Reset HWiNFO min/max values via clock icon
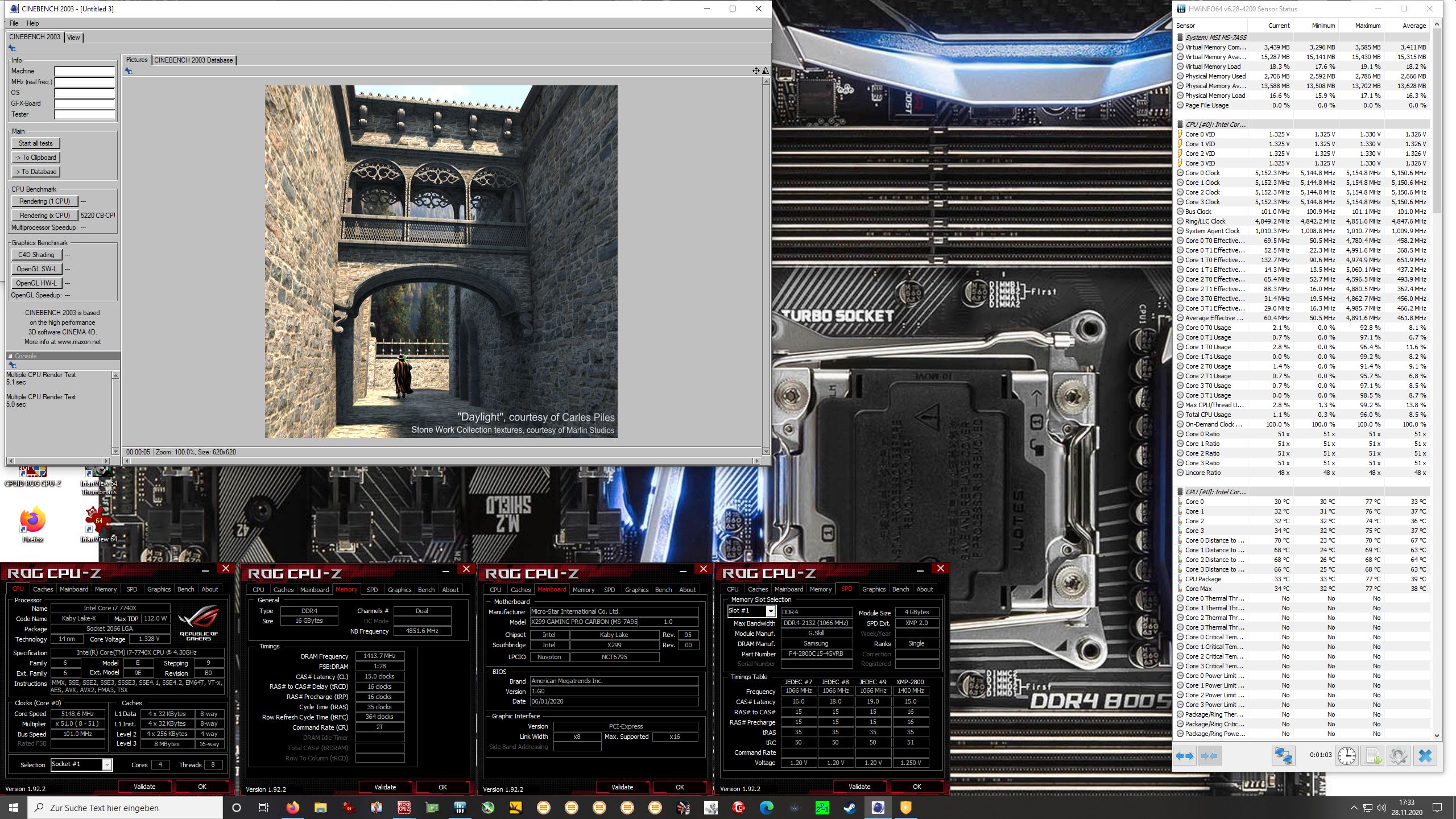 (x=1346, y=756)
